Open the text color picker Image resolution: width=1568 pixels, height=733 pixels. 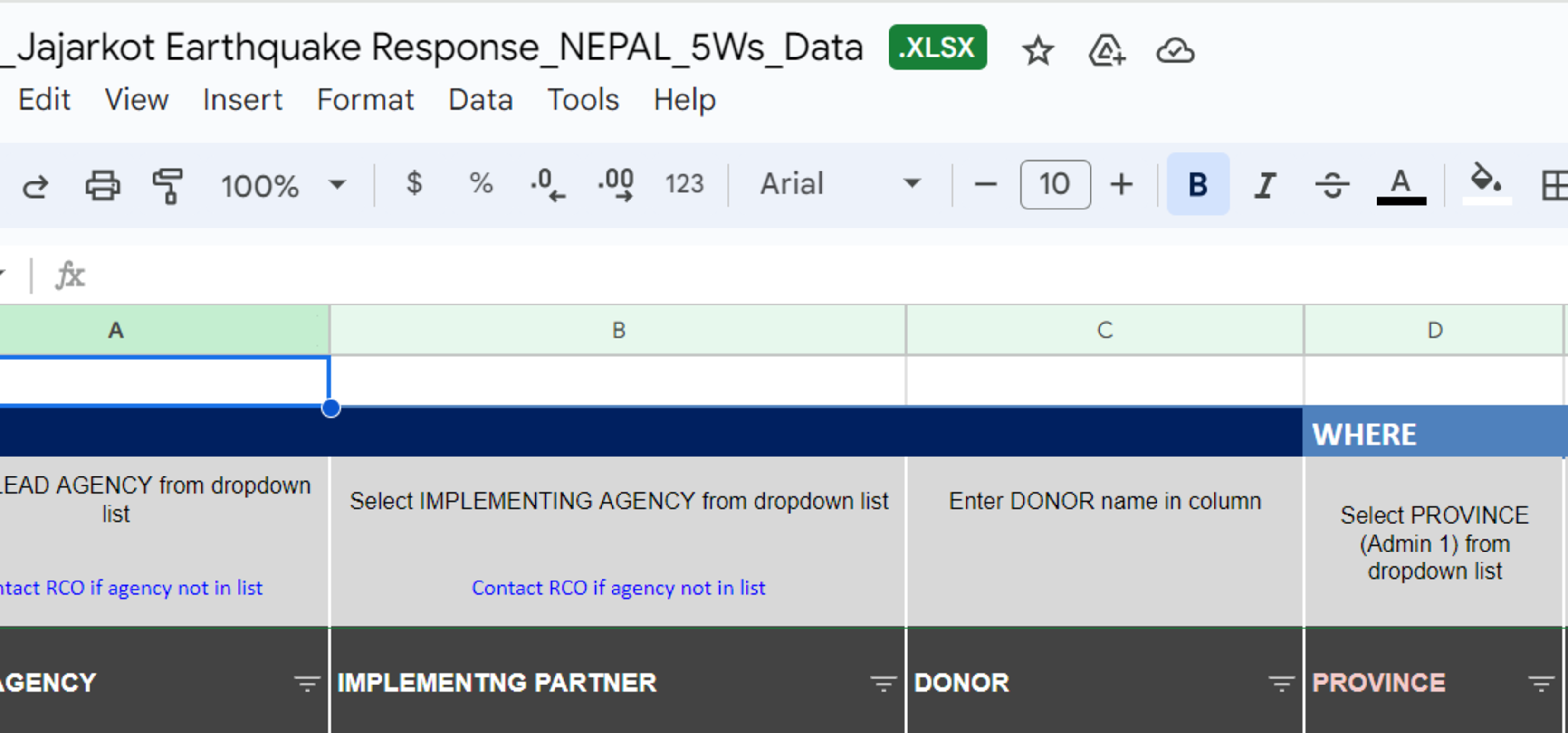[1401, 186]
